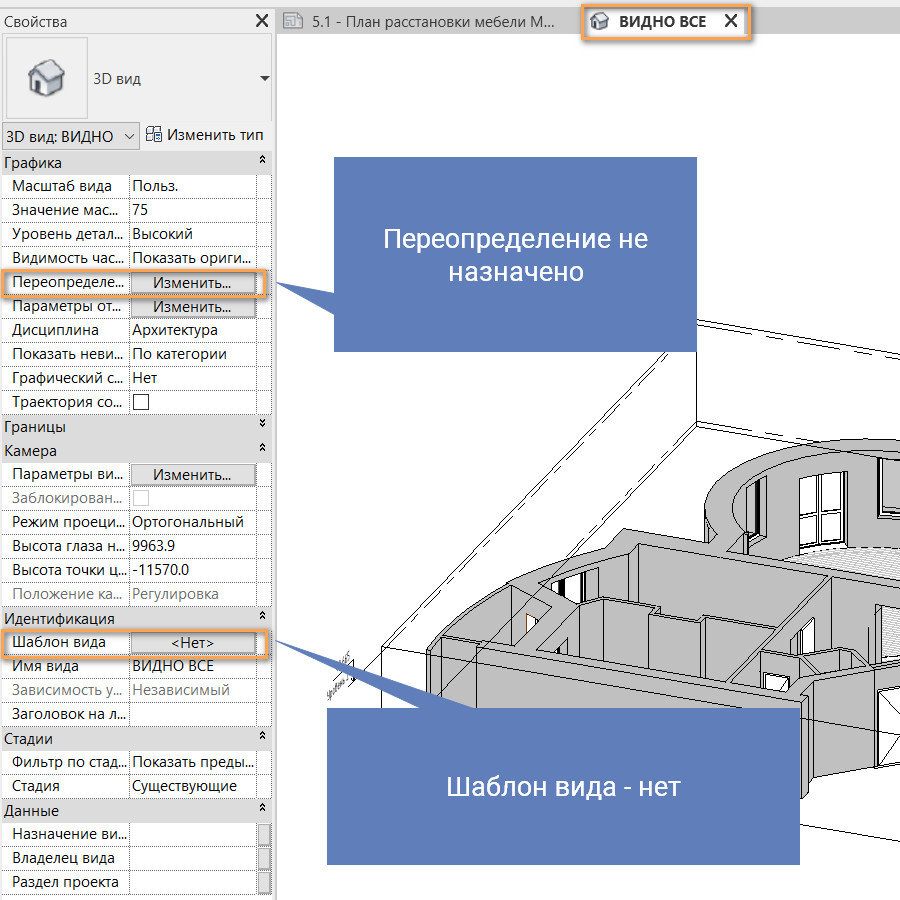Click the Уровень детализации value Высокий

[x=193, y=234]
